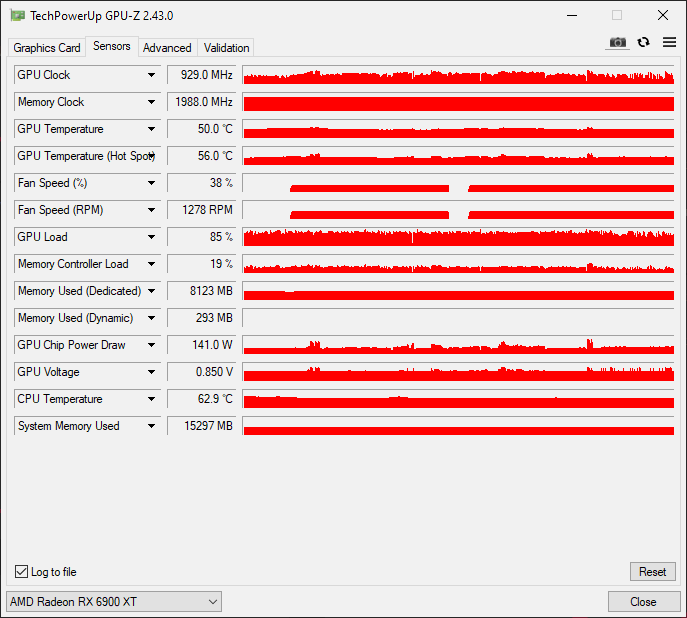Go to the Validation tab

pyautogui.click(x=226, y=48)
